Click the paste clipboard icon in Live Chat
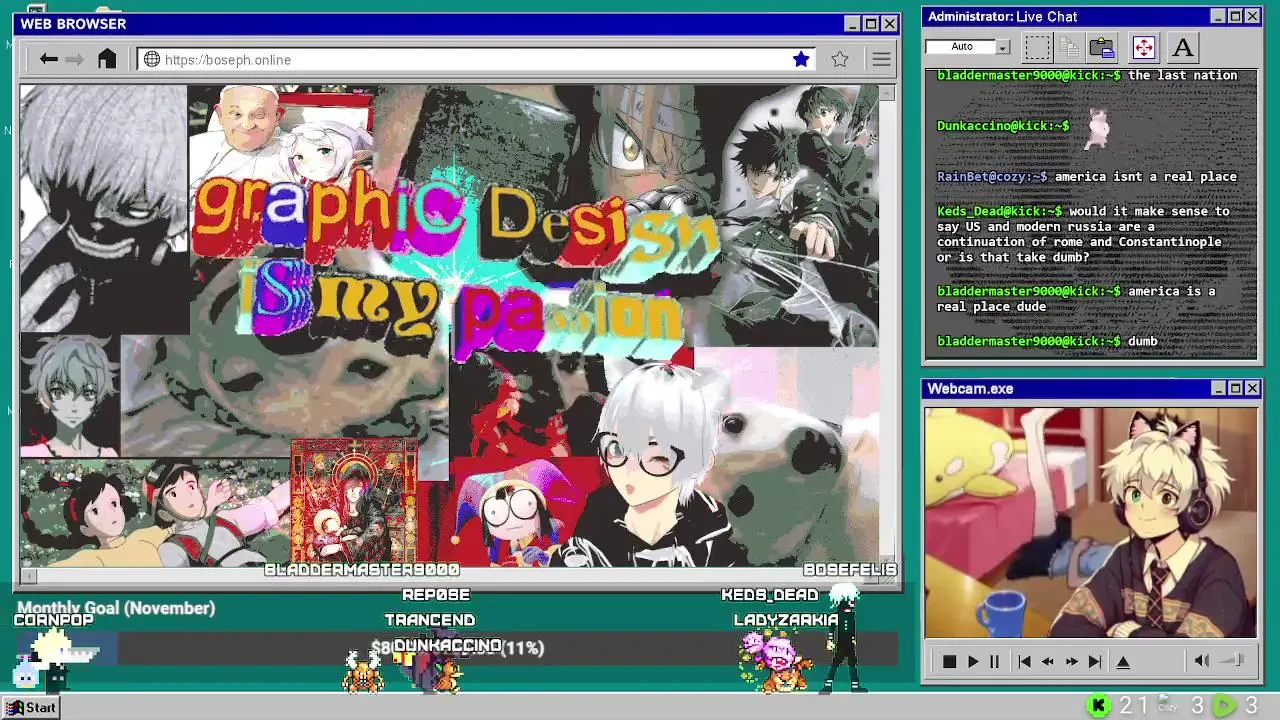The image size is (1280, 720). click(1102, 47)
